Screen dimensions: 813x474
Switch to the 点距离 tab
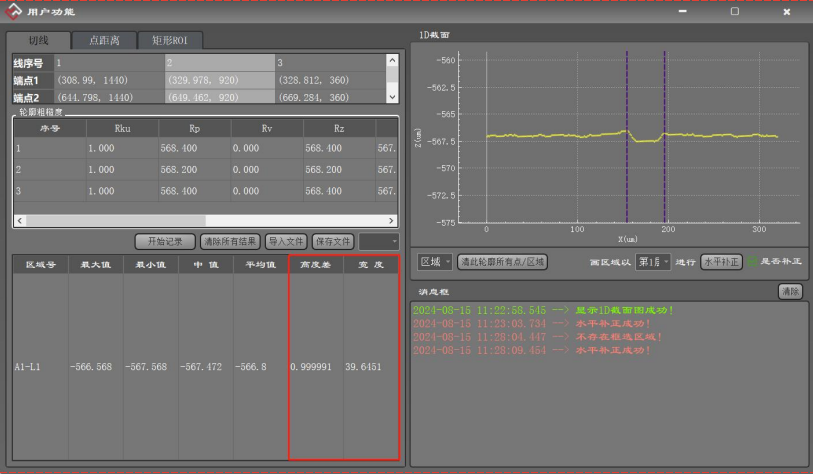coord(104,41)
